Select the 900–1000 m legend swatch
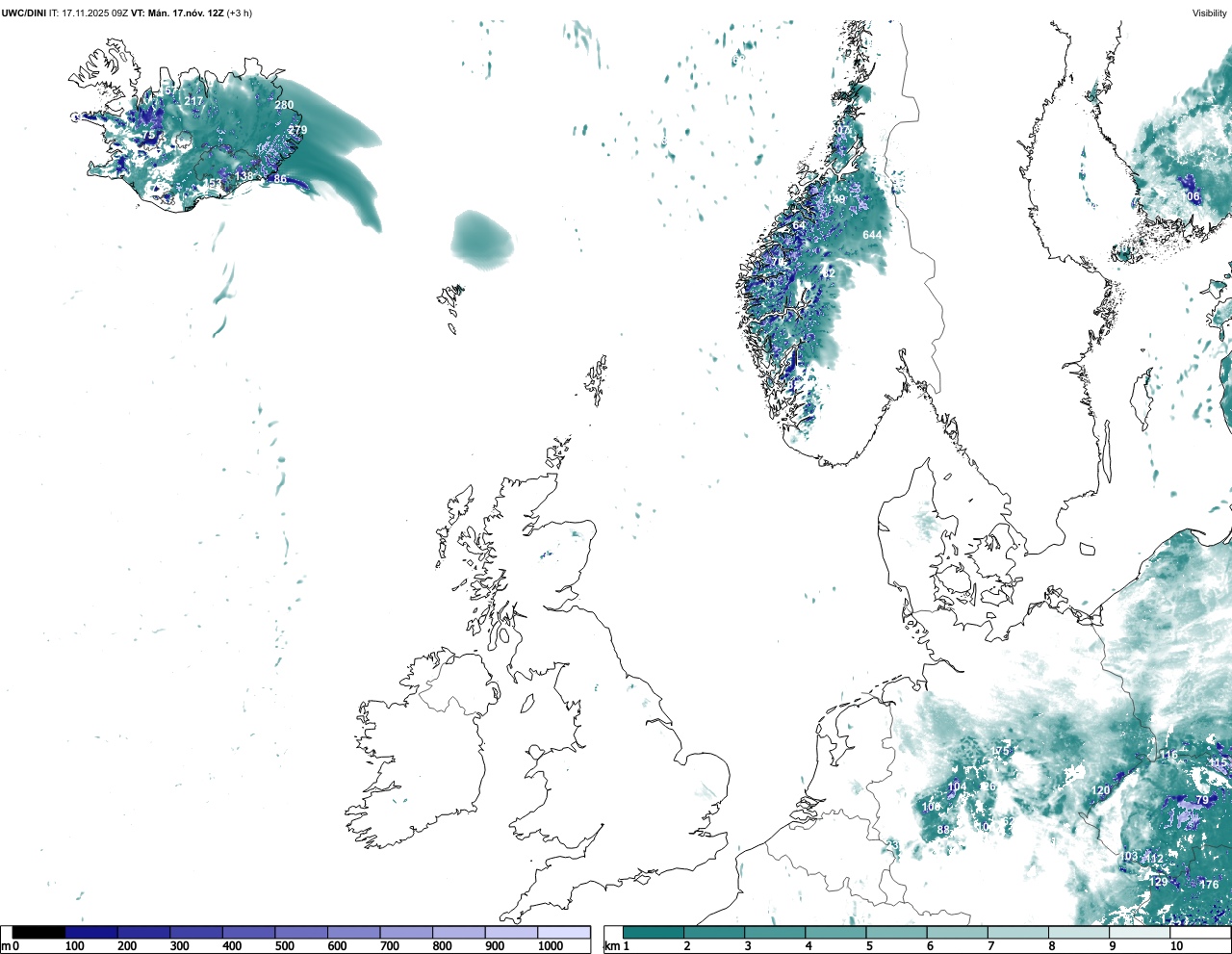This screenshot has width=1232, height=954. pyautogui.click(x=511, y=933)
